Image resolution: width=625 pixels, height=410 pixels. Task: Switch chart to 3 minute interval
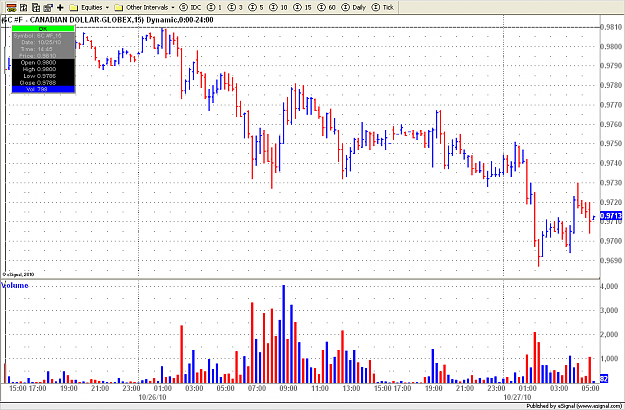point(236,7)
